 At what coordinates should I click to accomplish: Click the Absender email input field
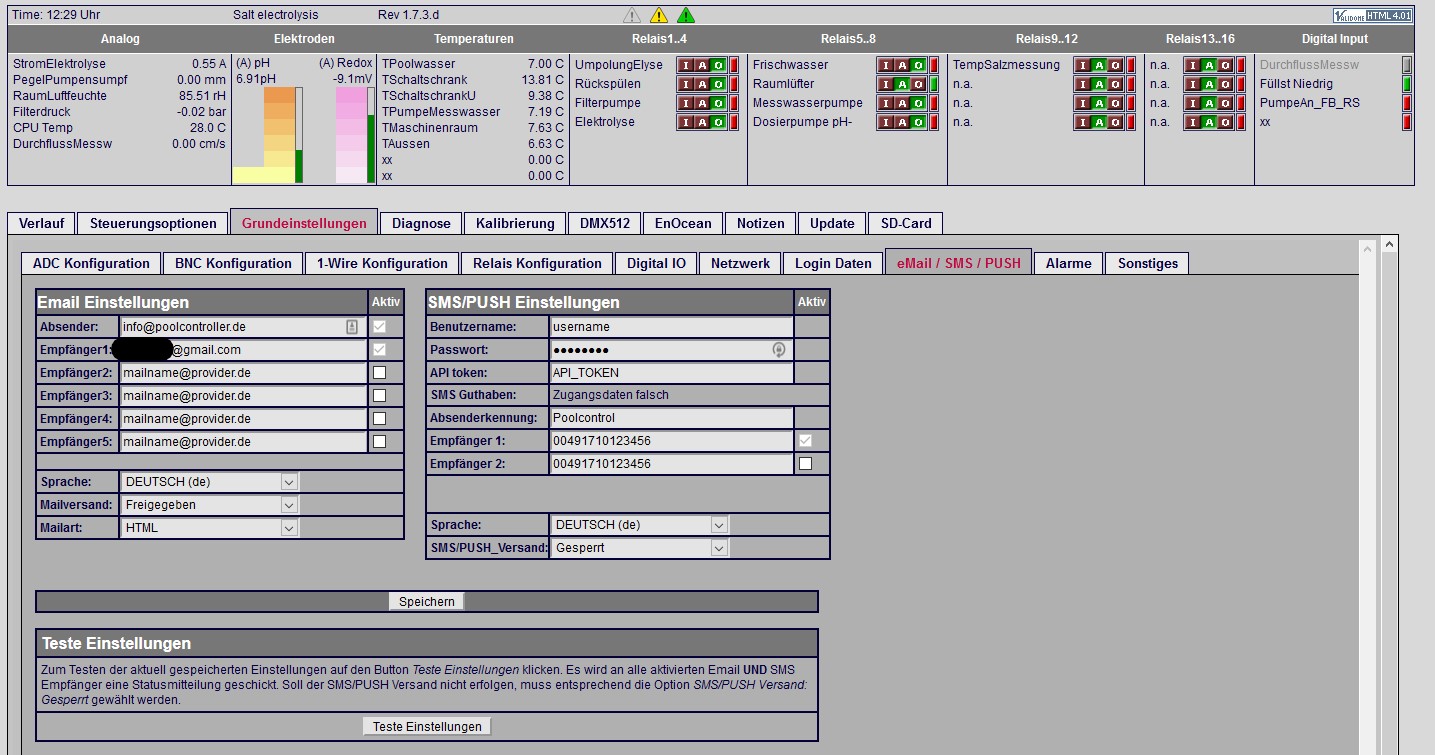(x=243, y=327)
